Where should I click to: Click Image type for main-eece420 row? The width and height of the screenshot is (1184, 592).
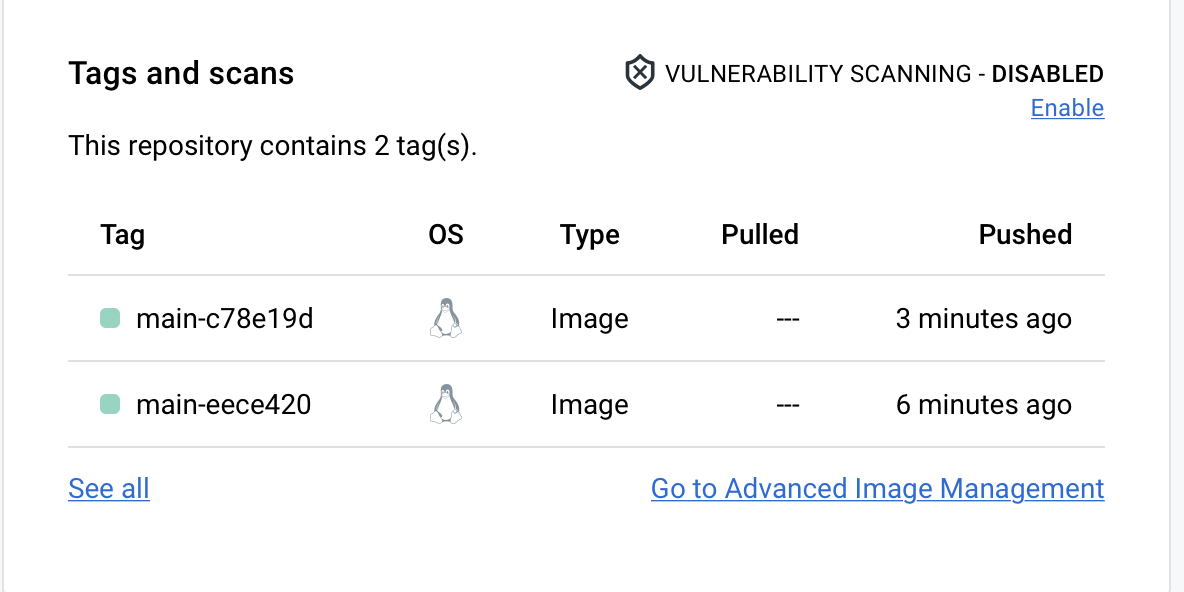tap(589, 405)
